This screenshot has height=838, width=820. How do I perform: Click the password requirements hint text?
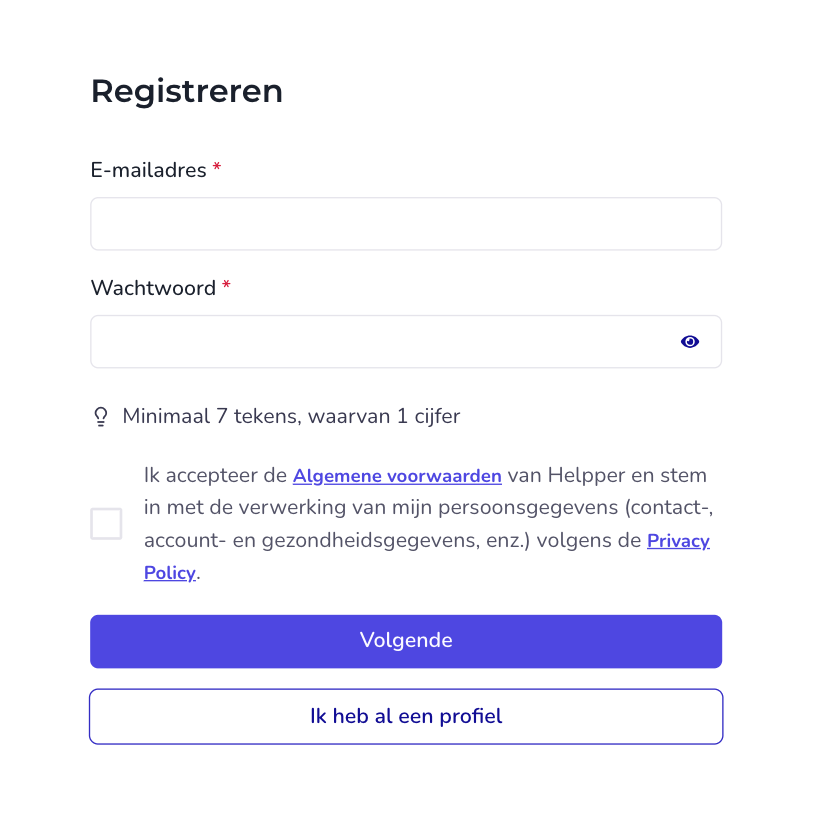point(291,416)
